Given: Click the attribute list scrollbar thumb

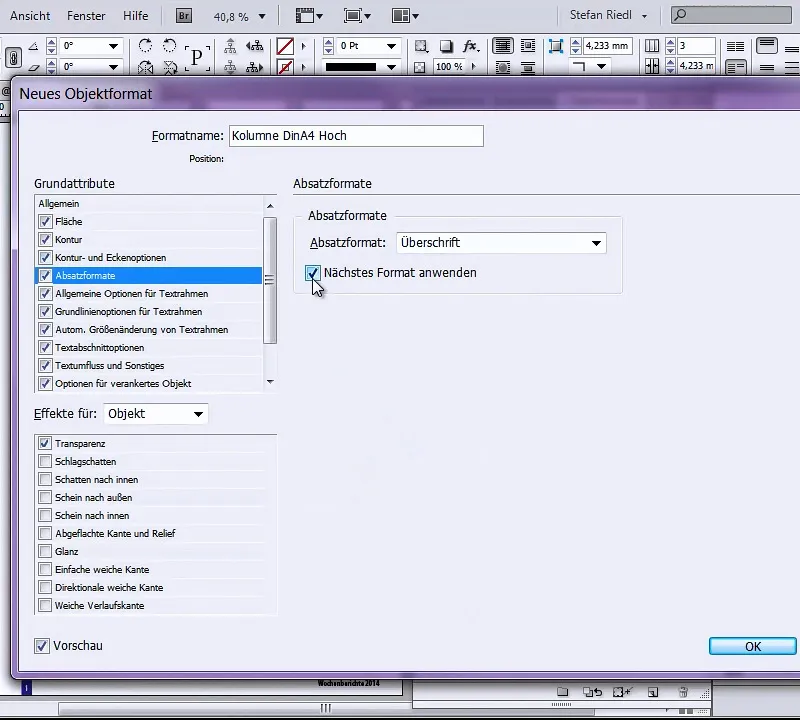Looking at the screenshot, I should coord(269,280).
